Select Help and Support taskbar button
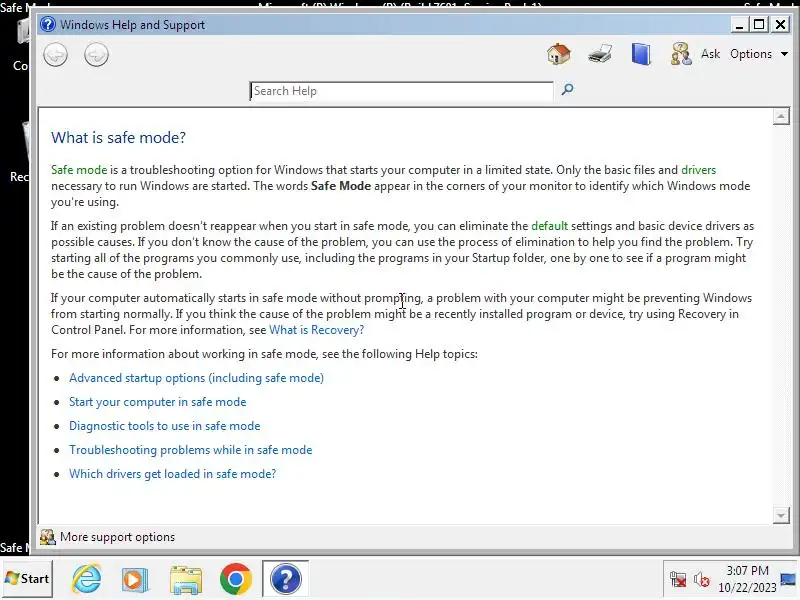 pos(285,579)
